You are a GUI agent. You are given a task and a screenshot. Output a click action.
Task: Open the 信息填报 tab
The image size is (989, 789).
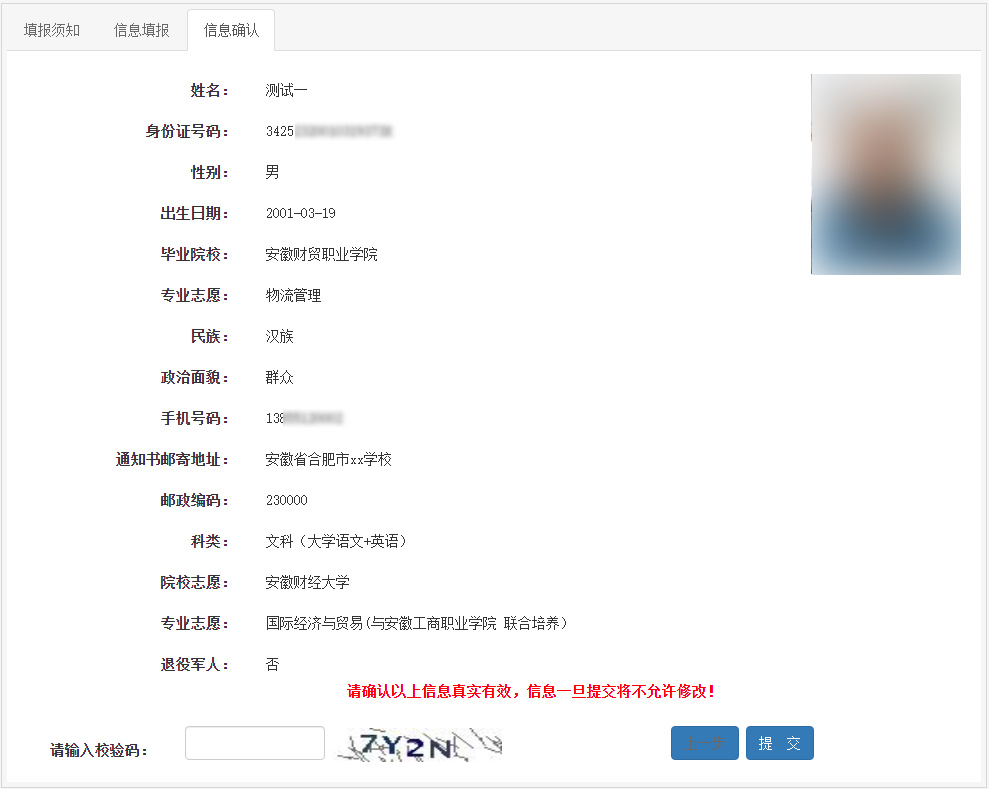click(x=141, y=30)
